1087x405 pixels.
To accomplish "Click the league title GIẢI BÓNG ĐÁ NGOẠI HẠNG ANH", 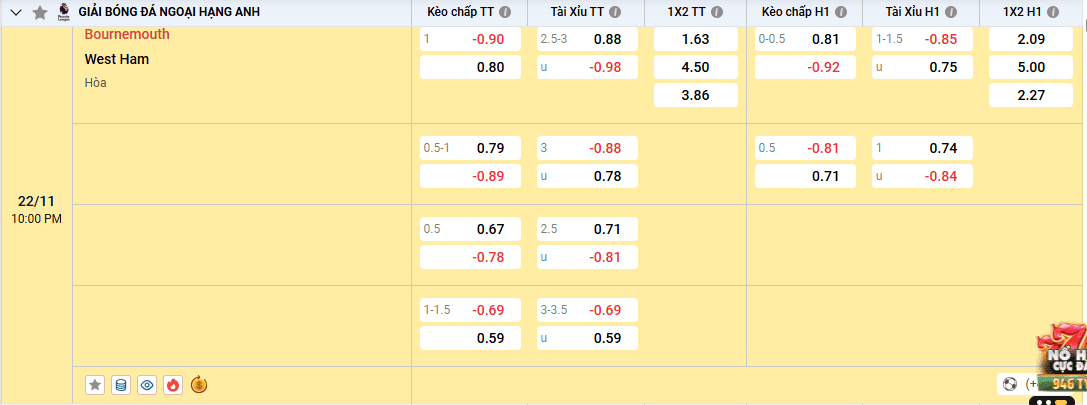I will point(169,12).
